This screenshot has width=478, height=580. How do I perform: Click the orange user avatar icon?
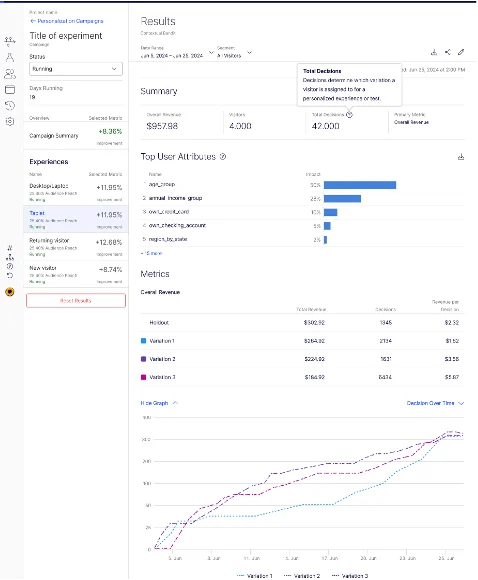click(10, 292)
